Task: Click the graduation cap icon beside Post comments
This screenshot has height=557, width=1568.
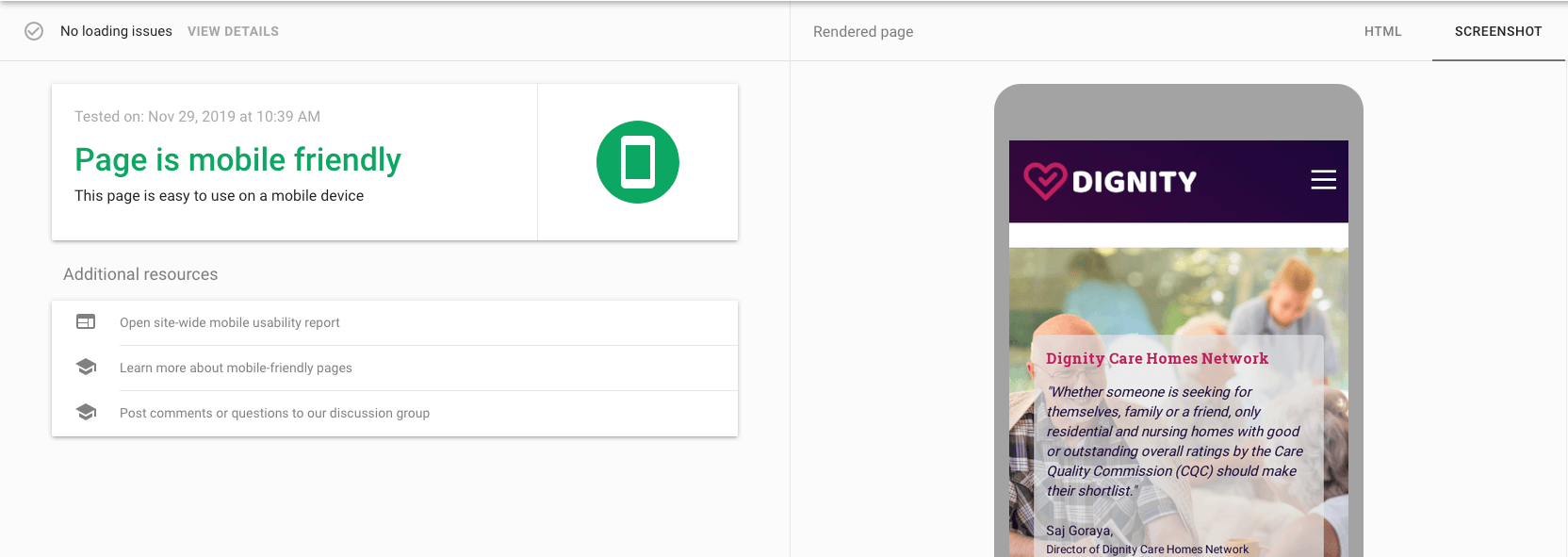Action: pyautogui.click(x=86, y=412)
